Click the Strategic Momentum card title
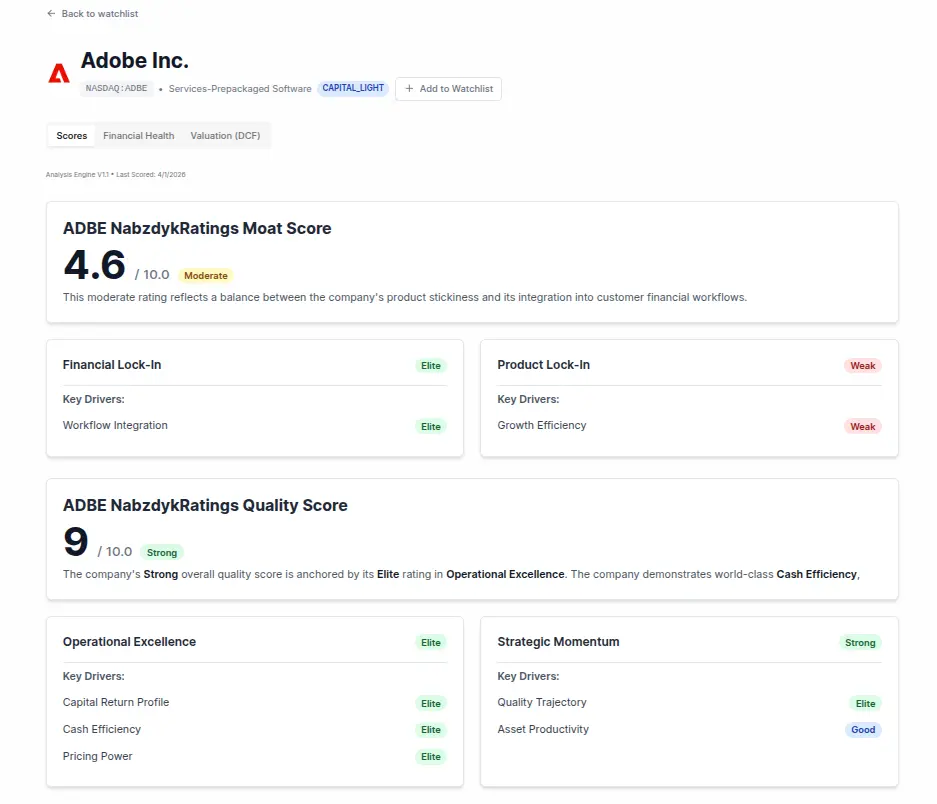 click(558, 641)
